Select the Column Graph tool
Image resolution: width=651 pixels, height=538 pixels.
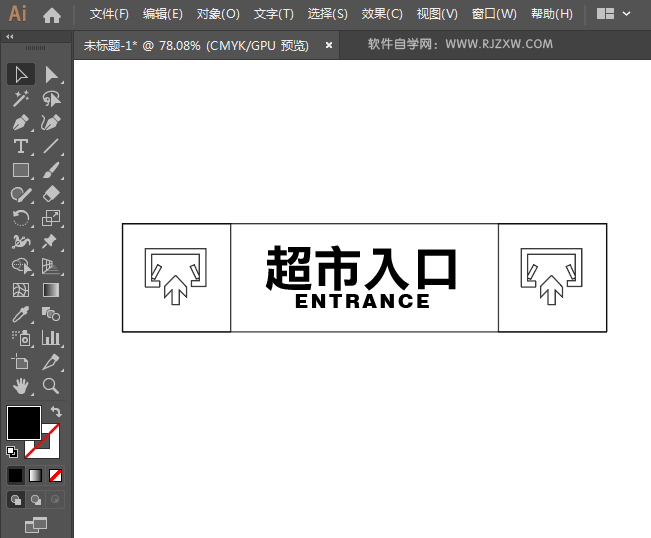point(51,338)
